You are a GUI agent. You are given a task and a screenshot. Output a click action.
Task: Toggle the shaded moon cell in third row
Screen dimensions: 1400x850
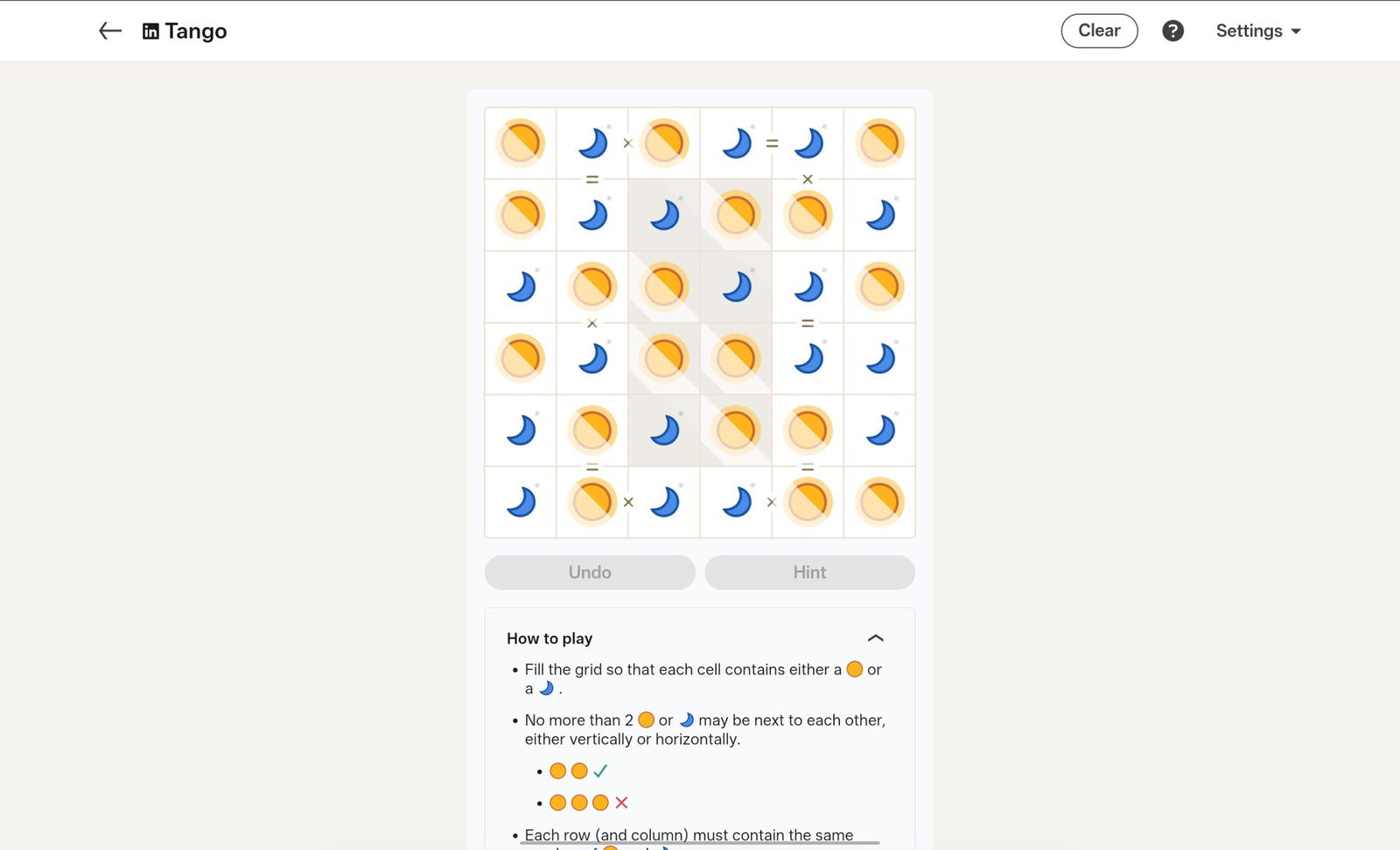pos(736,287)
